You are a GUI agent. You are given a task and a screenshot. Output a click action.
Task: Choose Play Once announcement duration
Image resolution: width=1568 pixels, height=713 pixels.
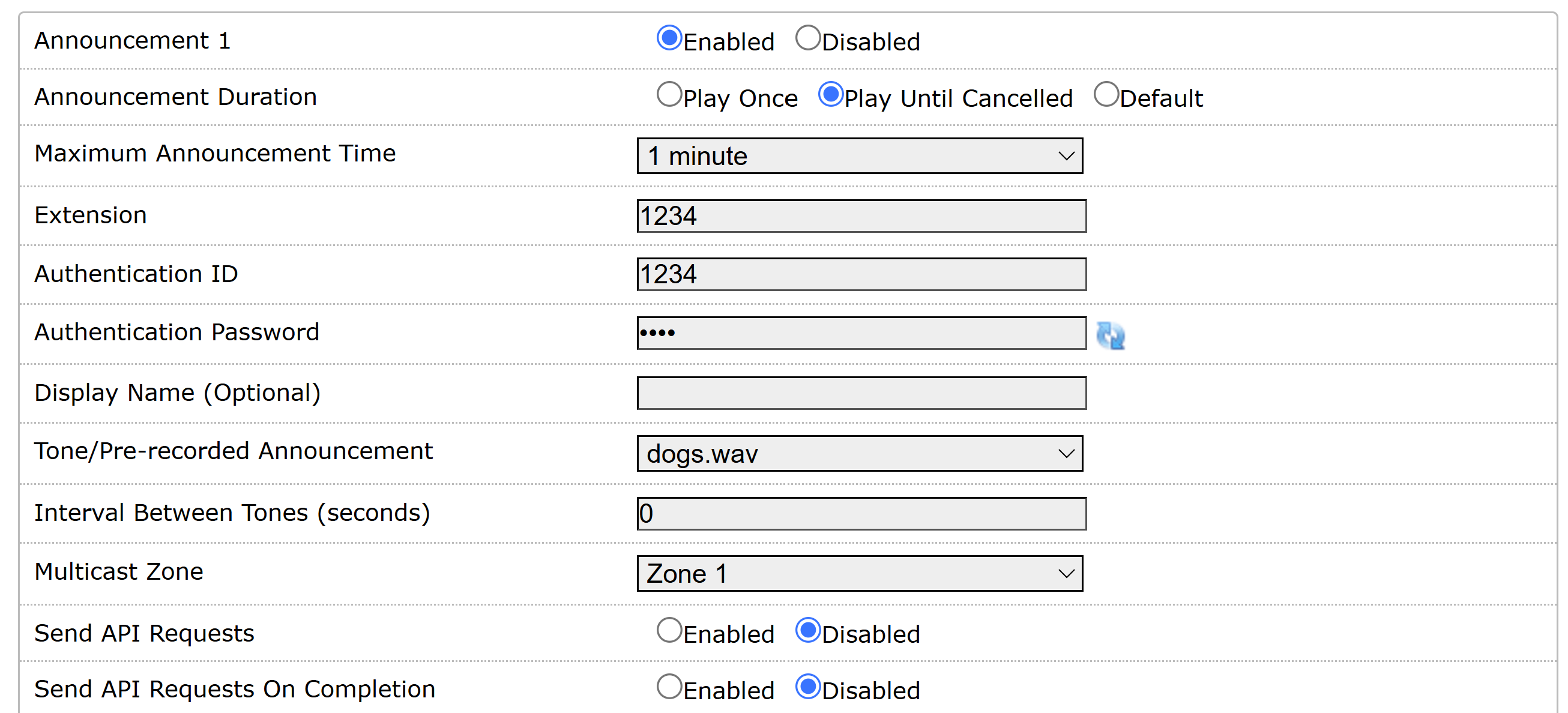669,94
